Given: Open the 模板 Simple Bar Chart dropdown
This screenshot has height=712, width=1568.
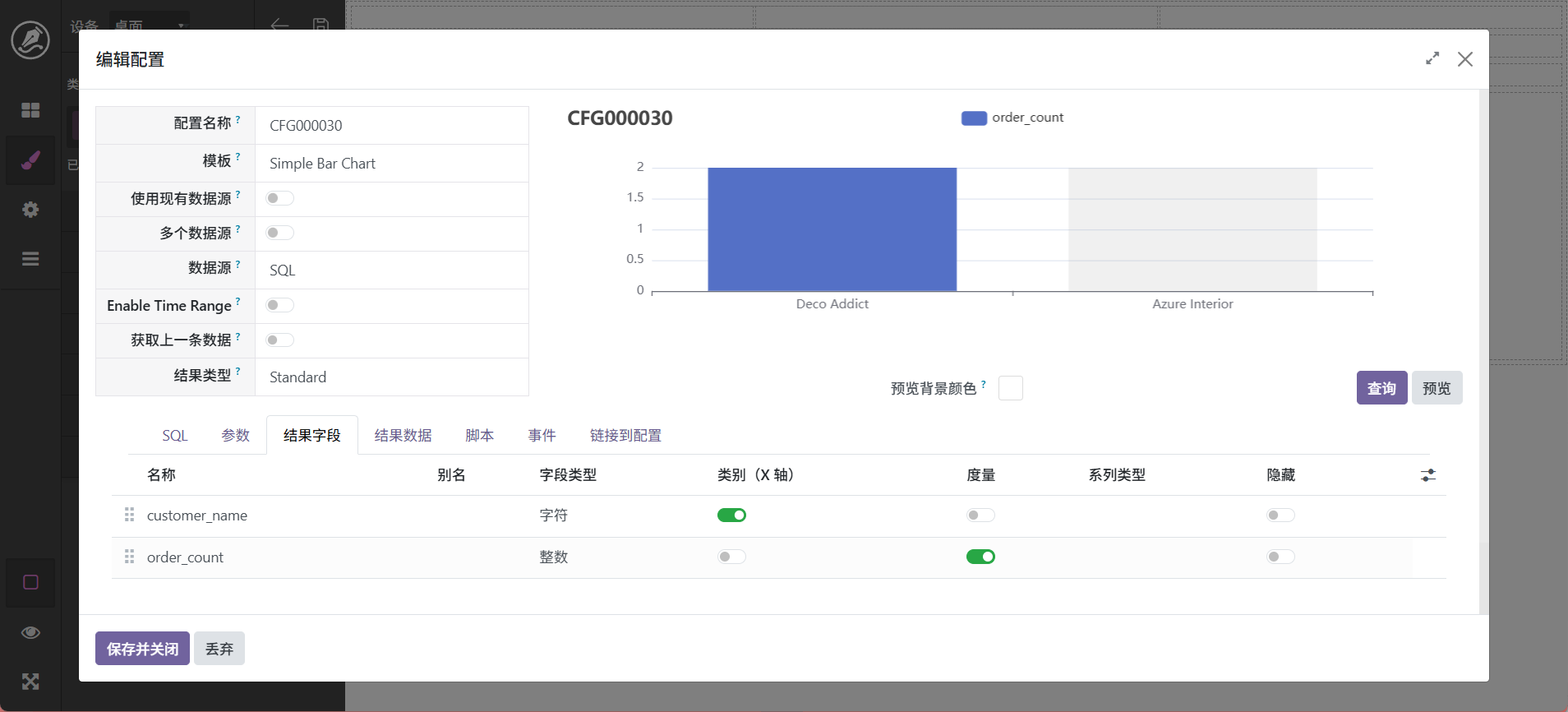Looking at the screenshot, I should pos(391,164).
